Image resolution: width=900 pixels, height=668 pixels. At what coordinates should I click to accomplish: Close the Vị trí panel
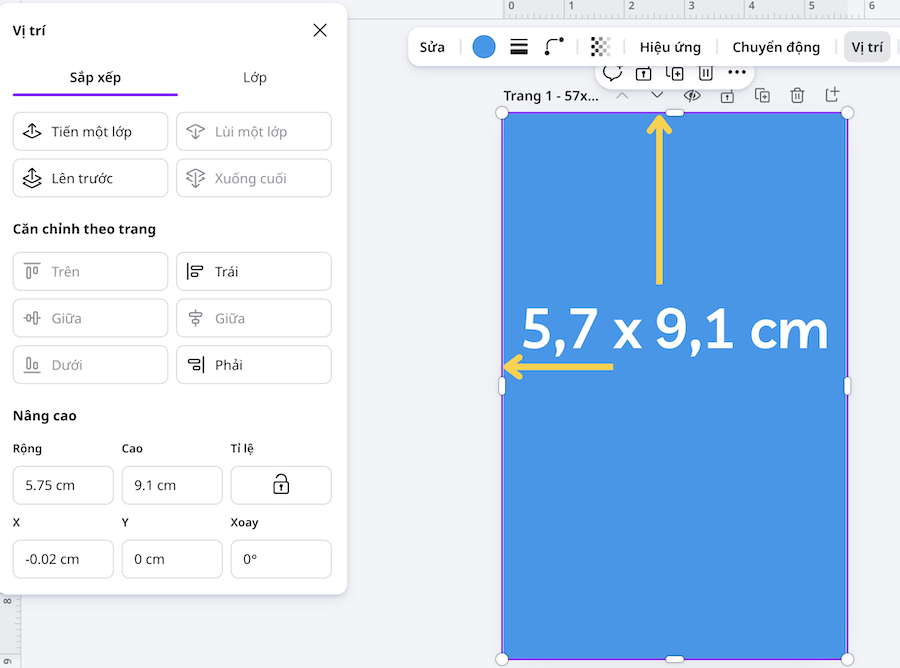pyautogui.click(x=320, y=31)
